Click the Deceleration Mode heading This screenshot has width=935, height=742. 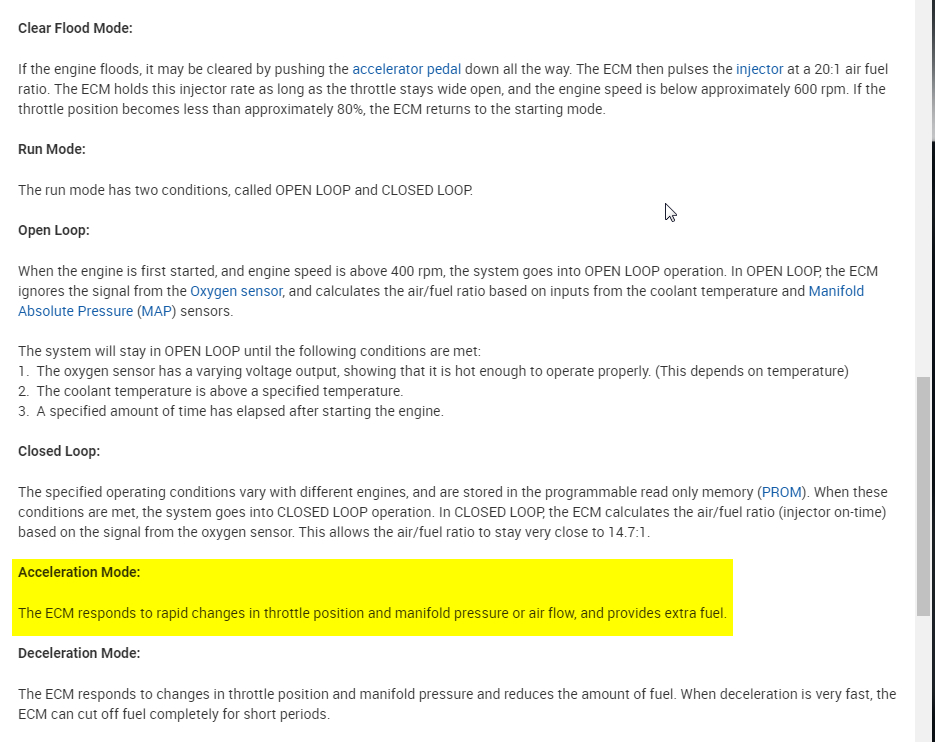tap(79, 653)
